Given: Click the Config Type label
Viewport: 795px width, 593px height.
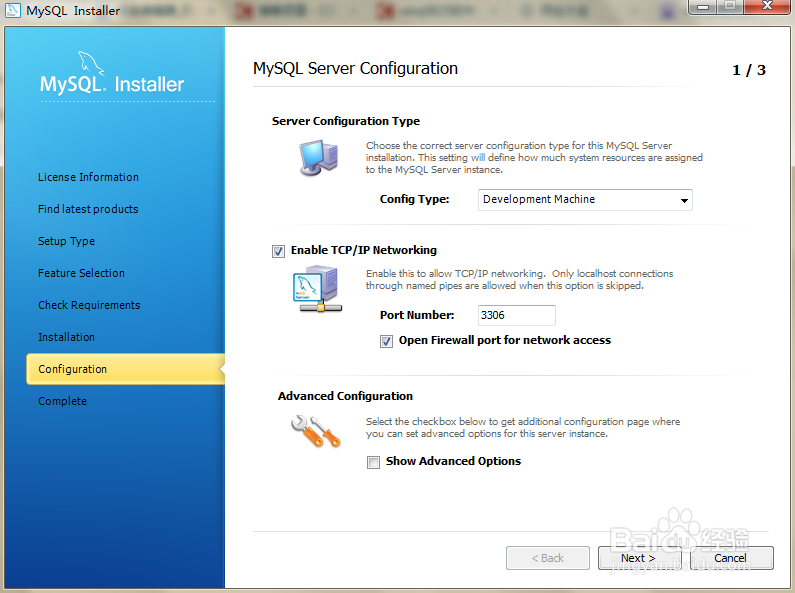Looking at the screenshot, I should pyautogui.click(x=414, y=199).
